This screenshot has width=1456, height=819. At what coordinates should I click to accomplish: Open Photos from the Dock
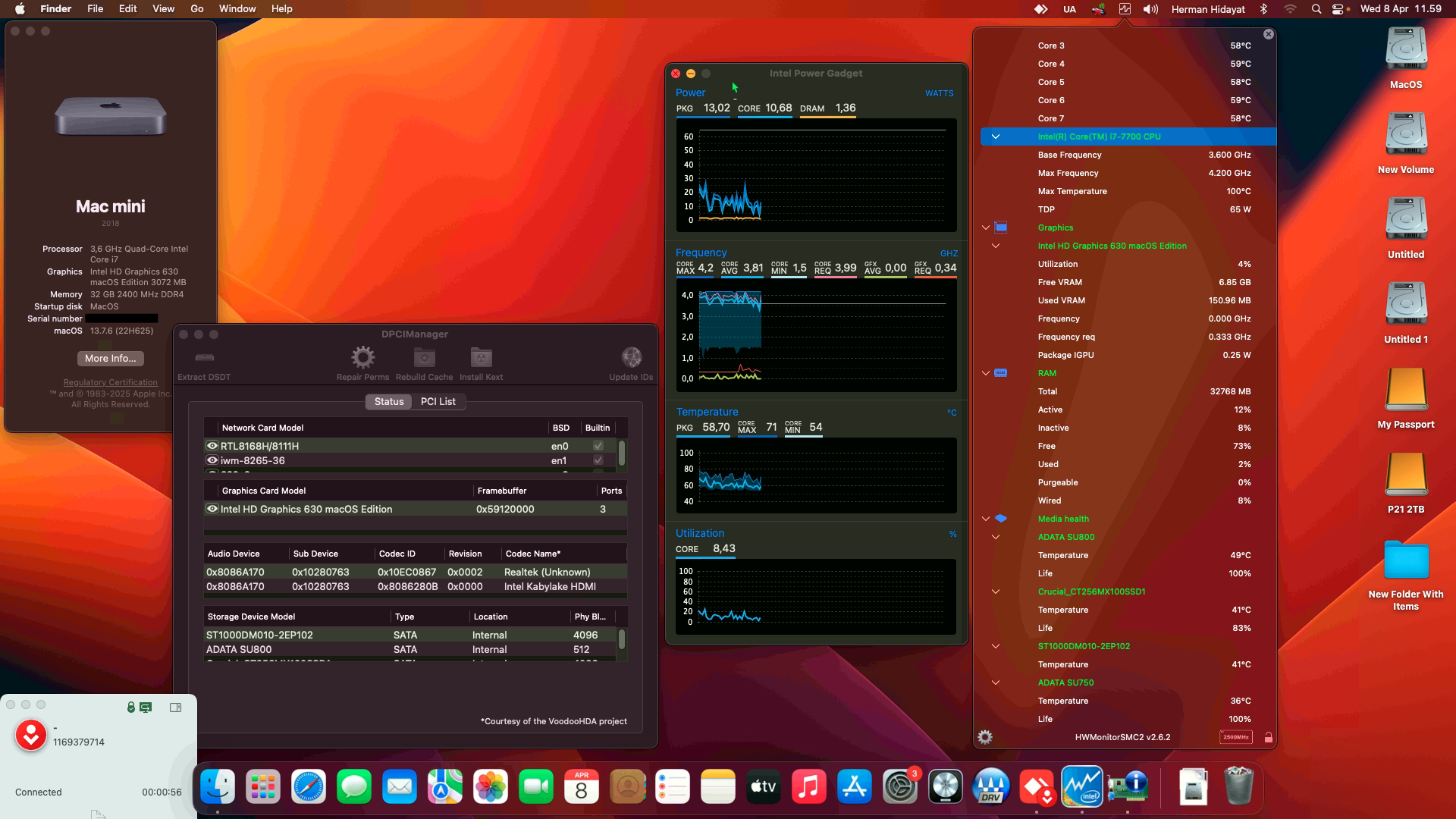491,786
